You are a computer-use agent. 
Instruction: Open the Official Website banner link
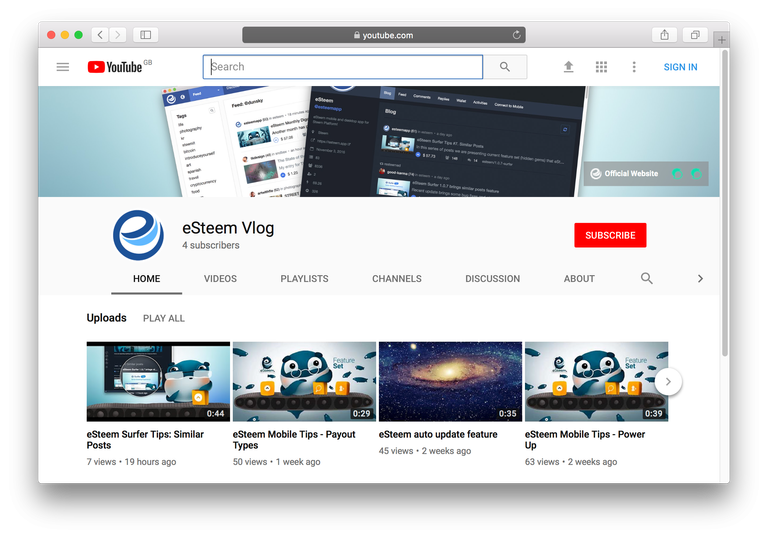coord(624,173)
